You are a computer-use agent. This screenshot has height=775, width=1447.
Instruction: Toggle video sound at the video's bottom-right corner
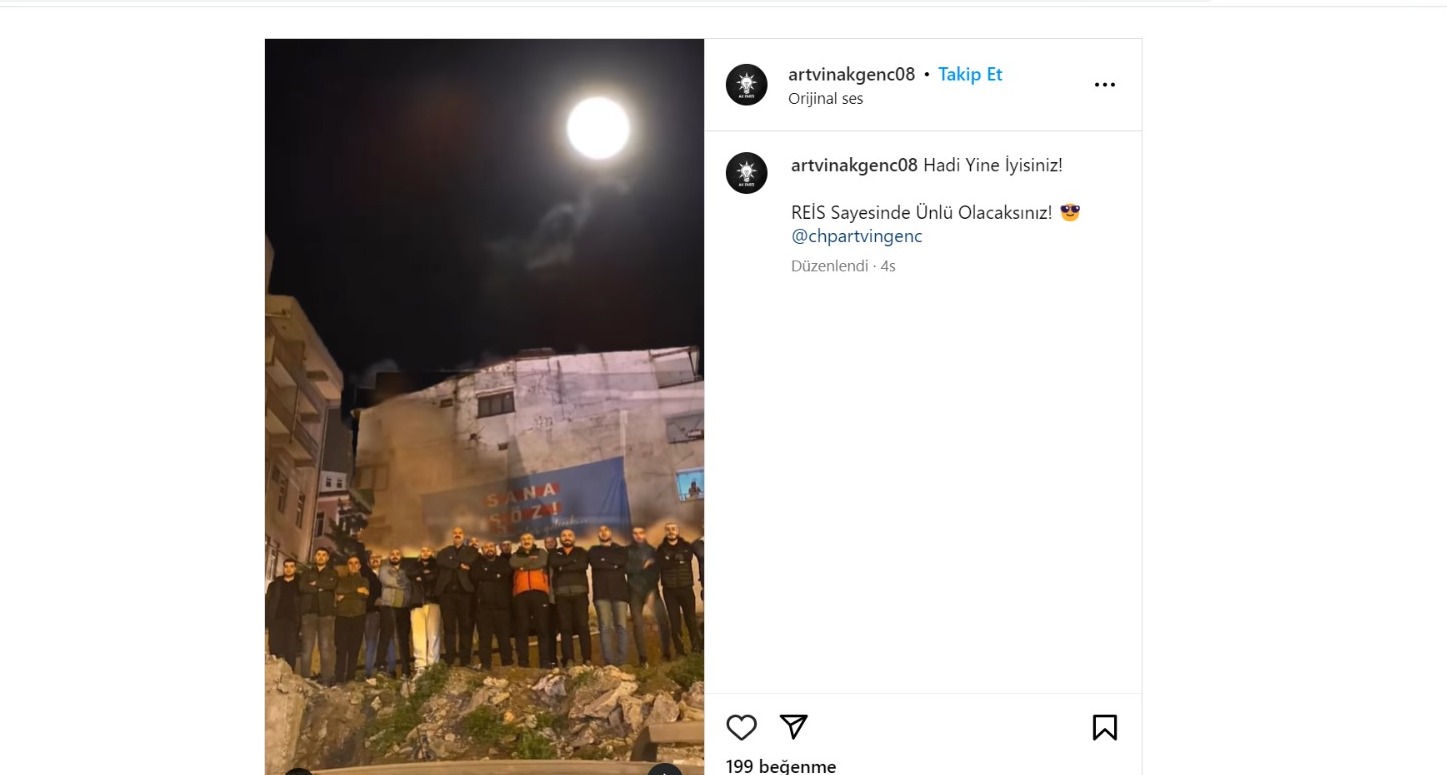tap(665, 770)
